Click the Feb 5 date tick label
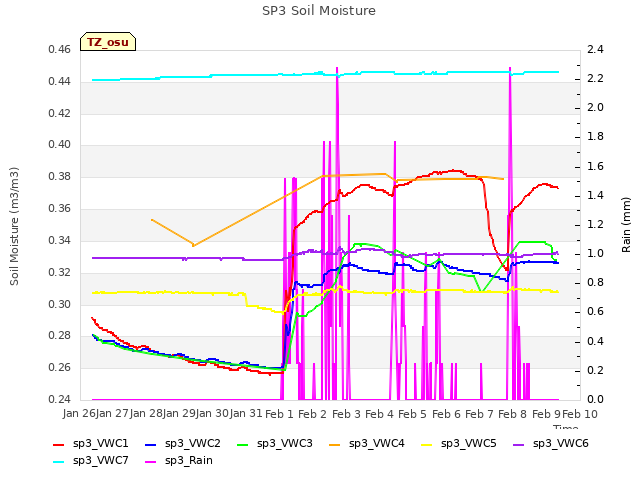This screenshot has width=640, height=480. pyautogui.click(x=413, y=414)
